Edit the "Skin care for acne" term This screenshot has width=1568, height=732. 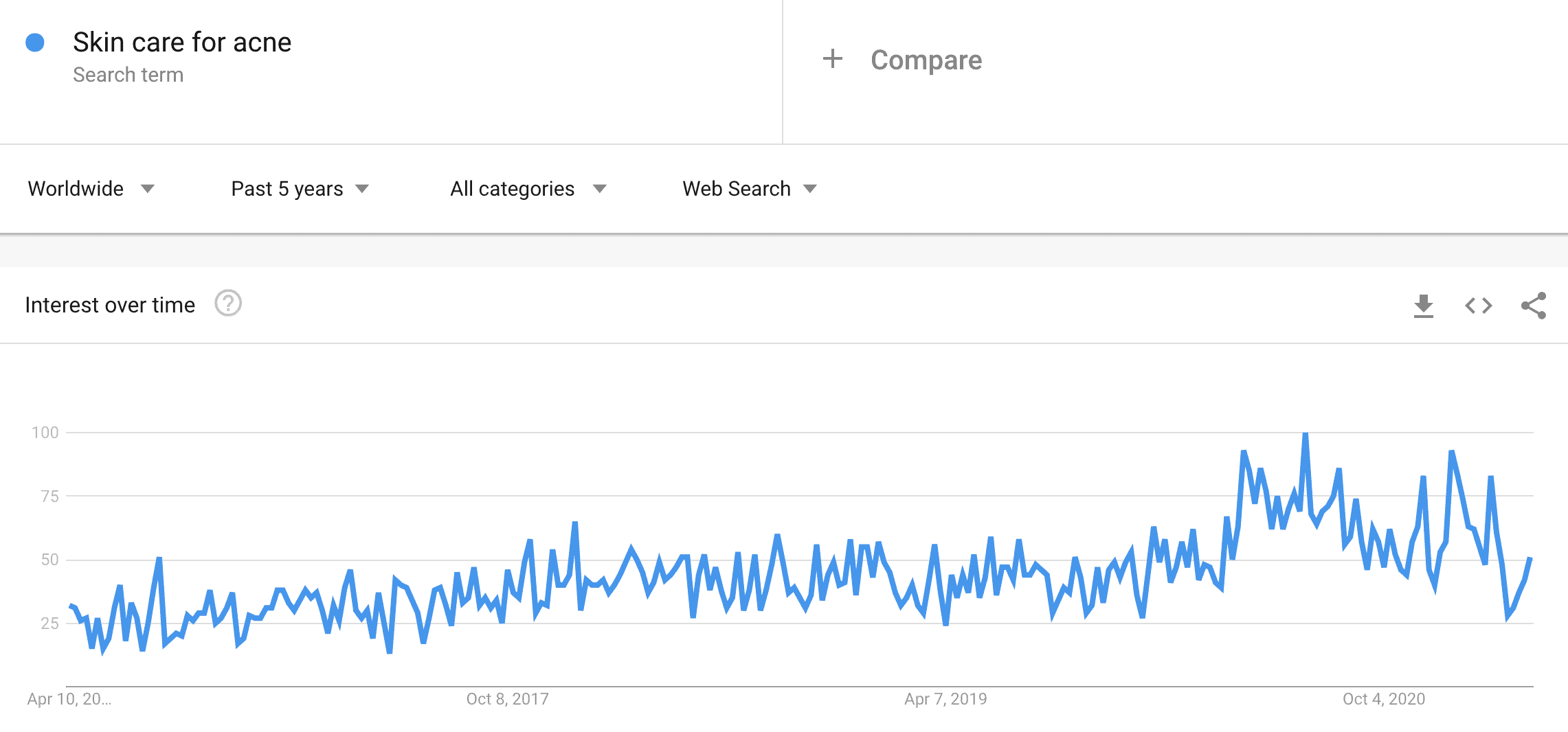[x=182, y=43]
